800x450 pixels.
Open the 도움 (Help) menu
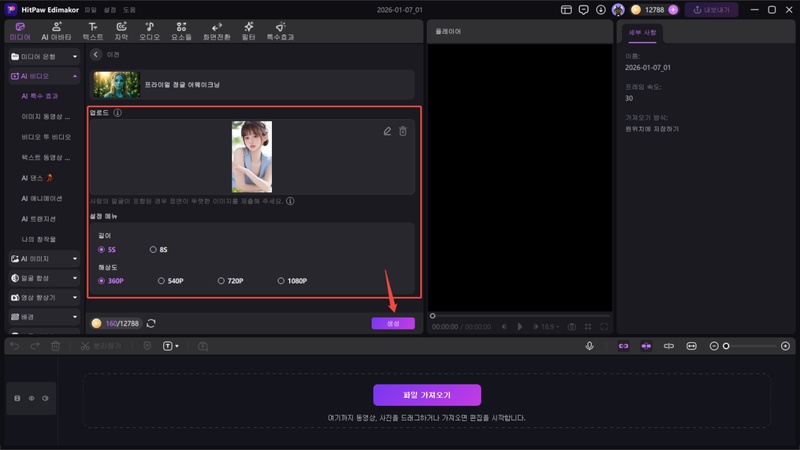point(129,10)
